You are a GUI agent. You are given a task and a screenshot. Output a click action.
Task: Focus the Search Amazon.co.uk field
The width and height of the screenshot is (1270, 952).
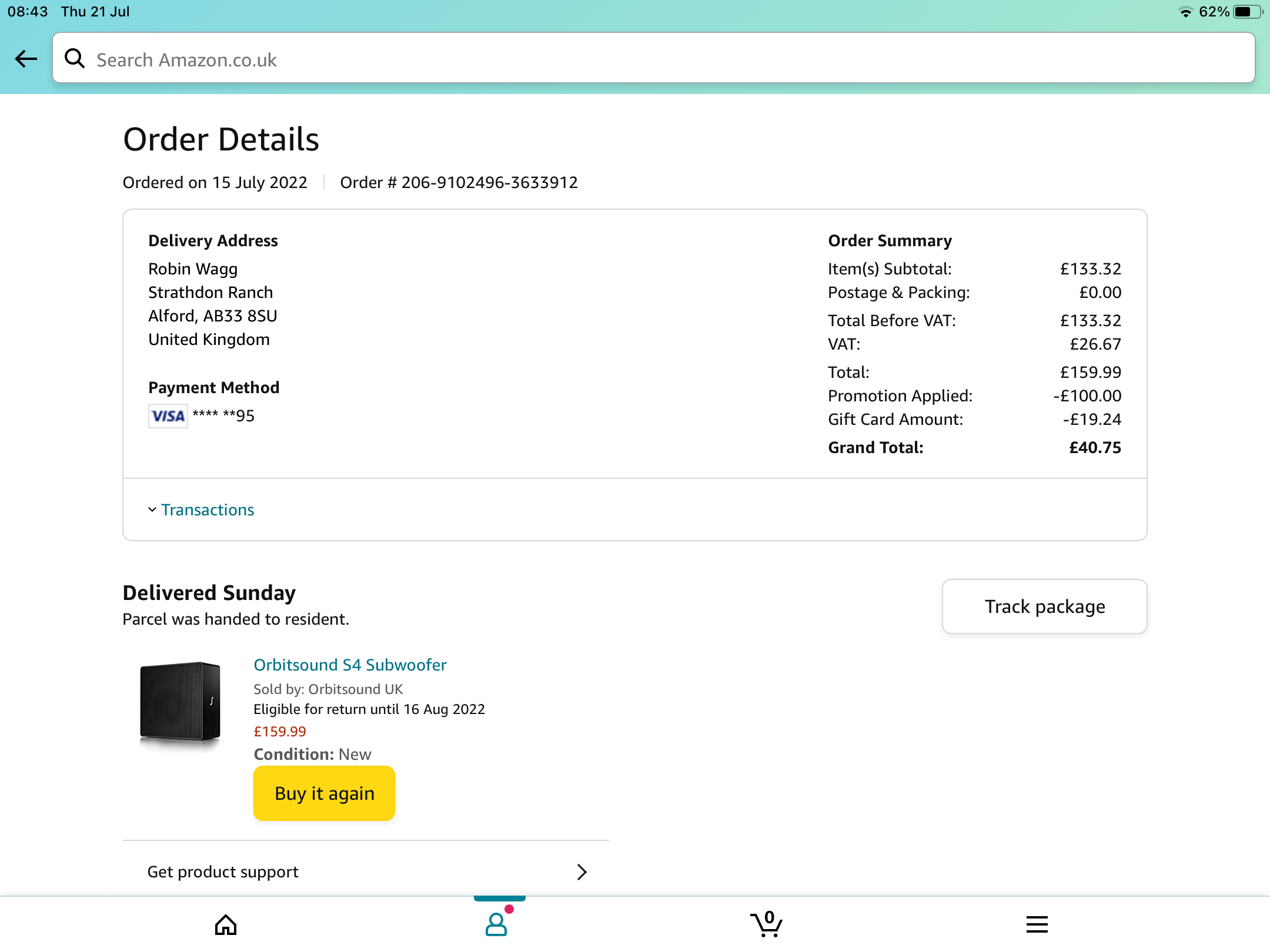pos(654,58)
